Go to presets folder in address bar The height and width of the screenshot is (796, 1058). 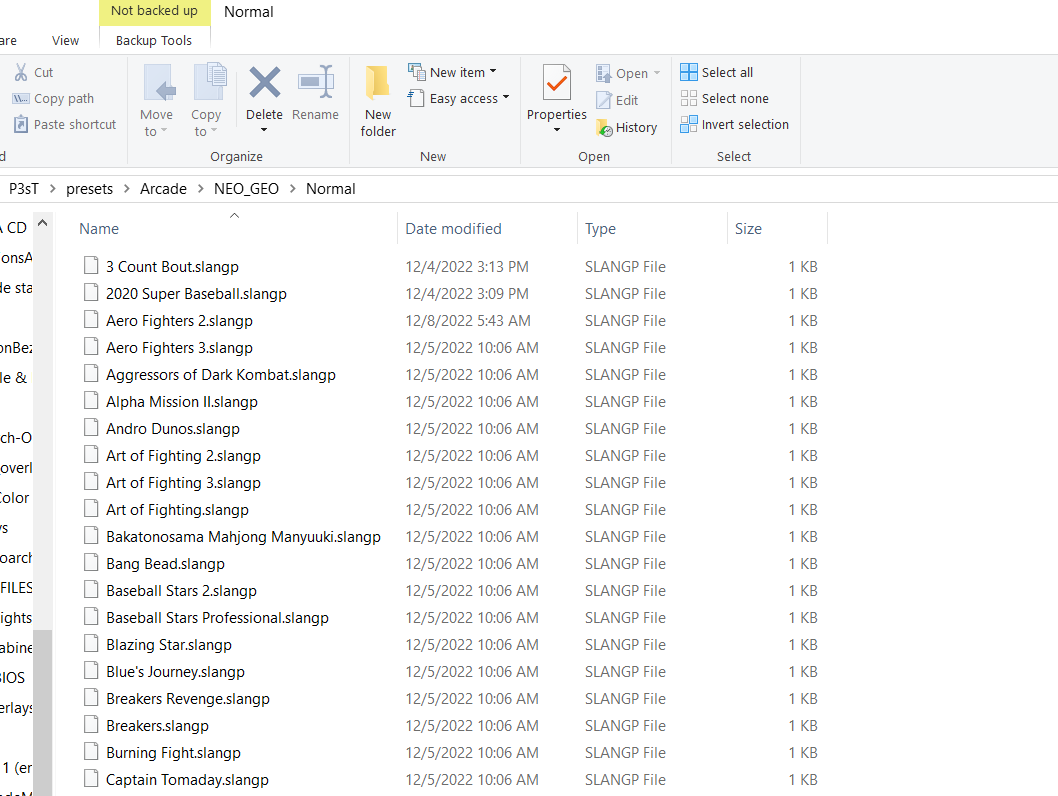point(89,189)
